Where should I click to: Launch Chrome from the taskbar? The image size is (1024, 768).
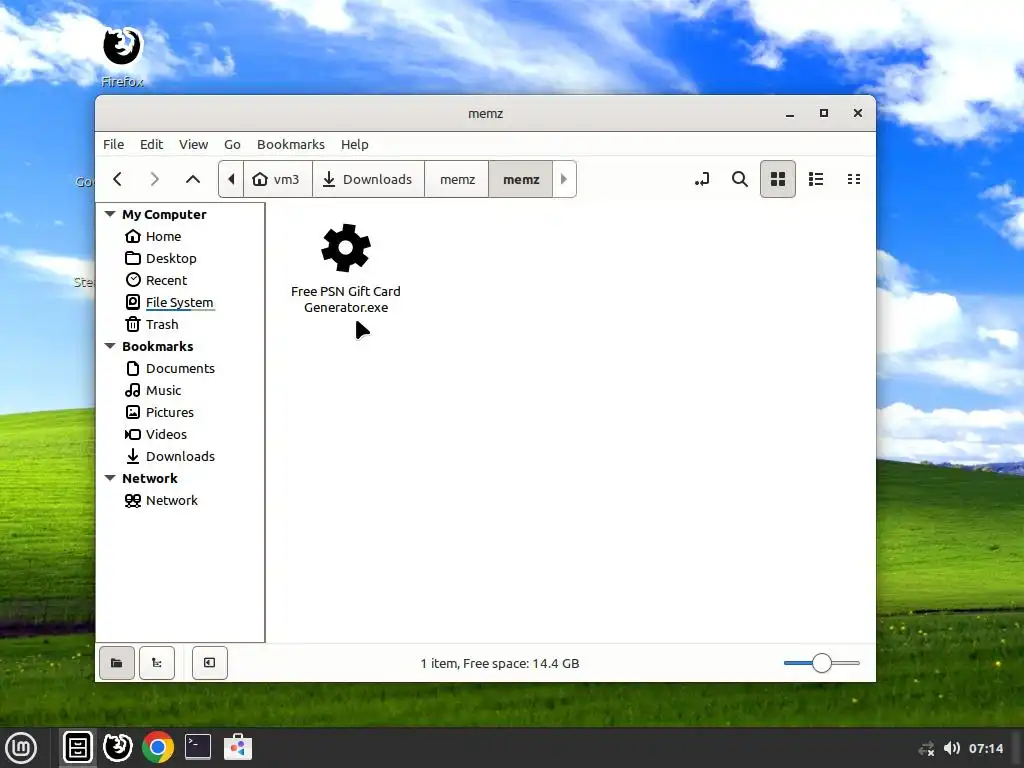point(158,747)
